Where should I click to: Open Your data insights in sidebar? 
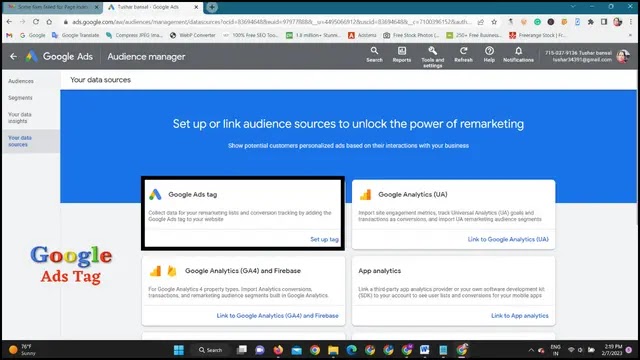pyautogui.click(x=20, y=118)
